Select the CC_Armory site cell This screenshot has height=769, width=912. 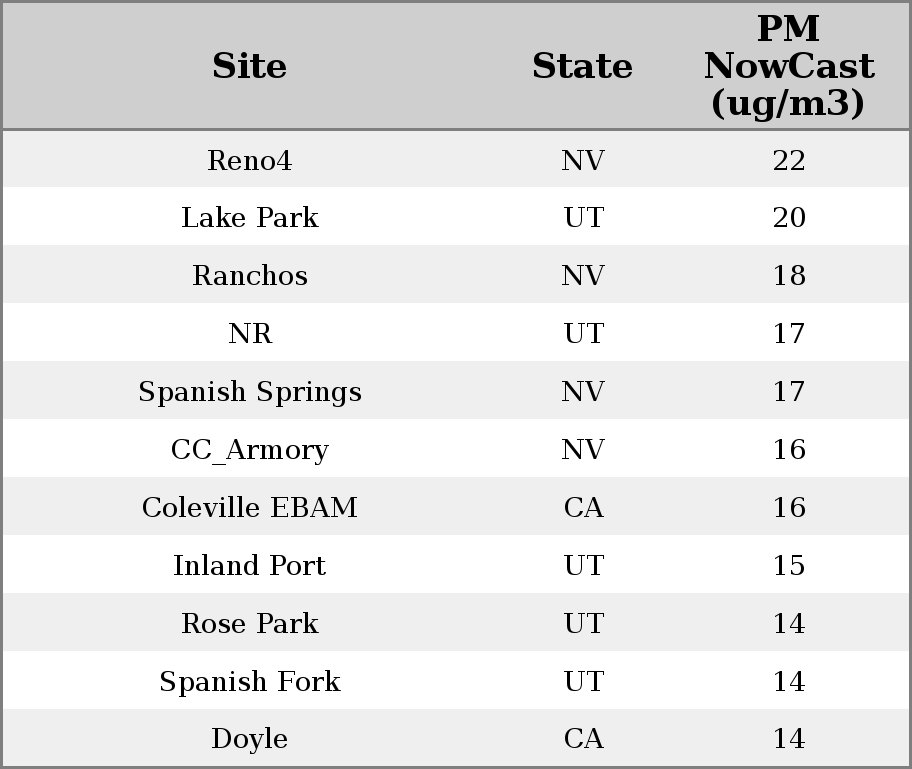click(249, 450)
